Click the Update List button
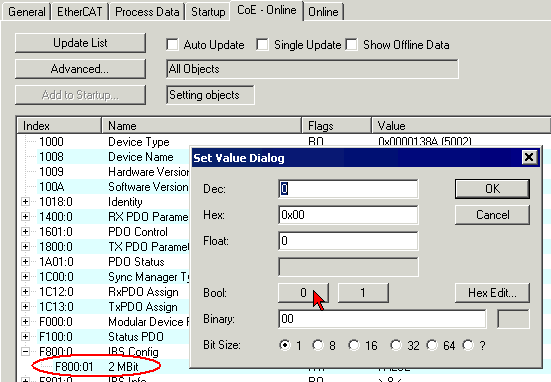This screenshot has height=382, width=551. [80, 43]
